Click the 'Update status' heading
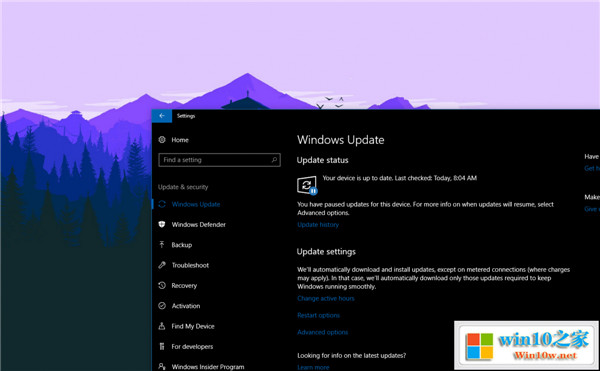Image resolution: width=600 pixels, height=371 pixels. pyautogui.click(x=323, y=160)
